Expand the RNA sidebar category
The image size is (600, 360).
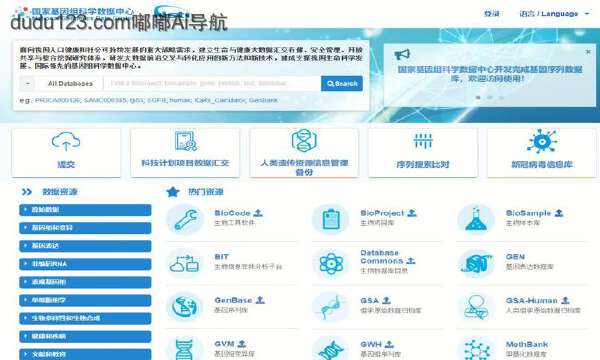(x=85, y=264)
